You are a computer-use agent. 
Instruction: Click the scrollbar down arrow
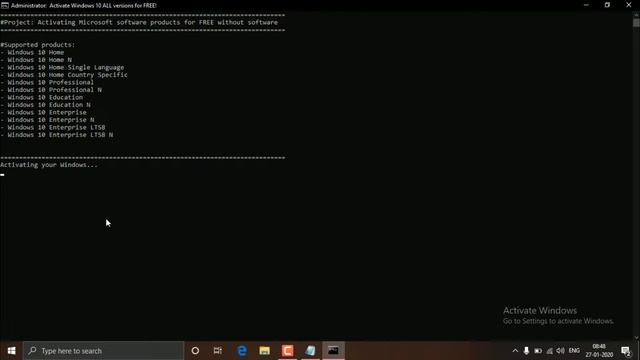[636, 338]
